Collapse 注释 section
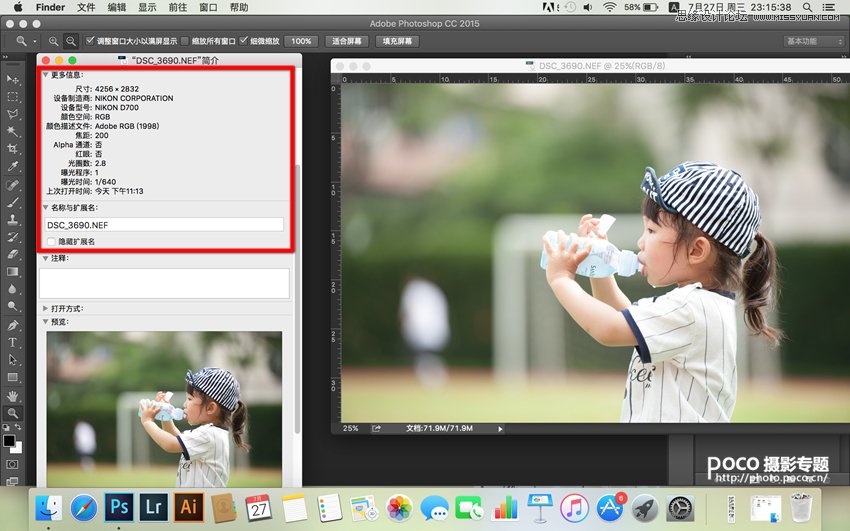850x531 pixels. point(46,258)
